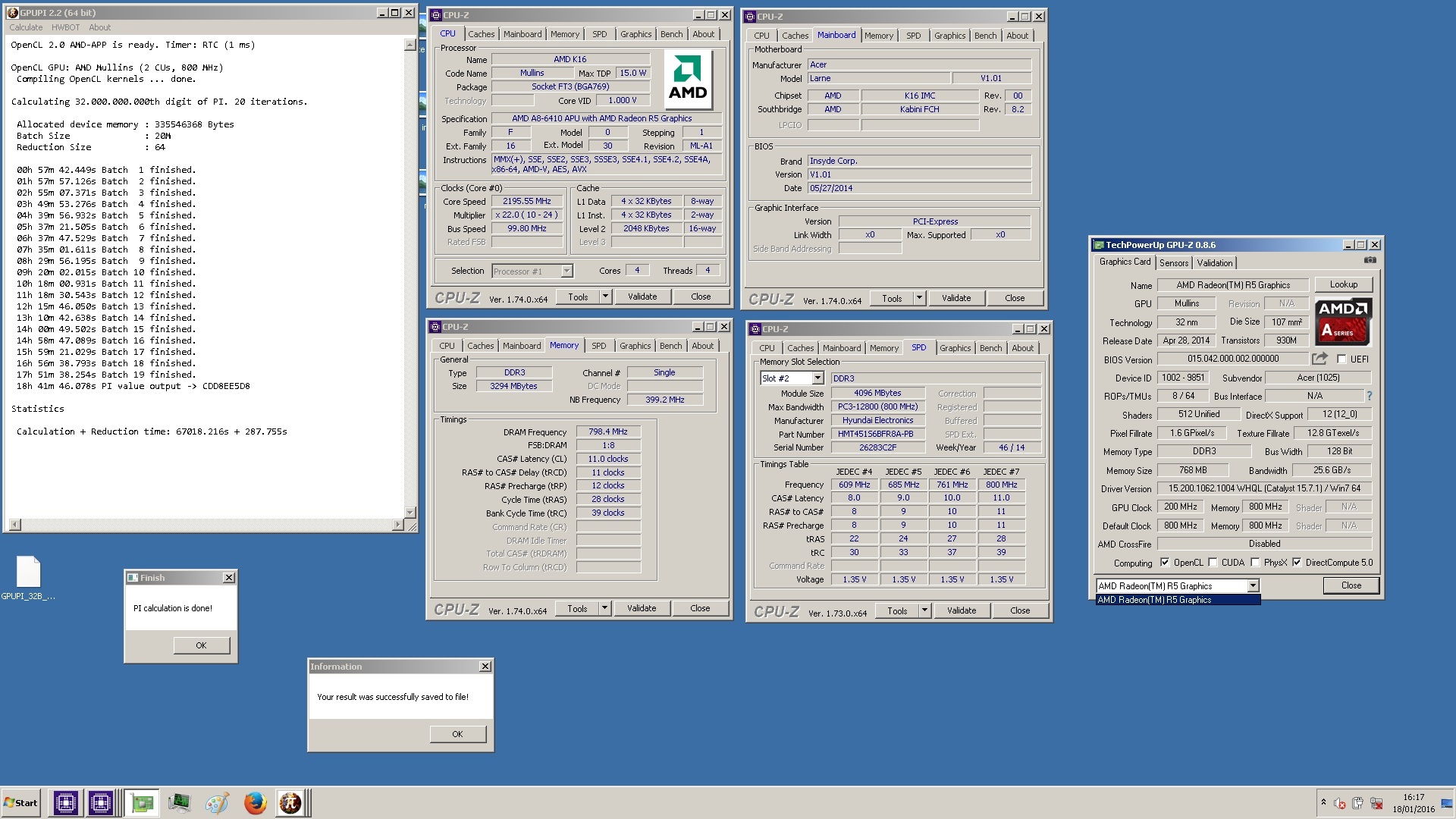
Task: Click Close button in GPU-Z window
Action: pos(1351,585)
